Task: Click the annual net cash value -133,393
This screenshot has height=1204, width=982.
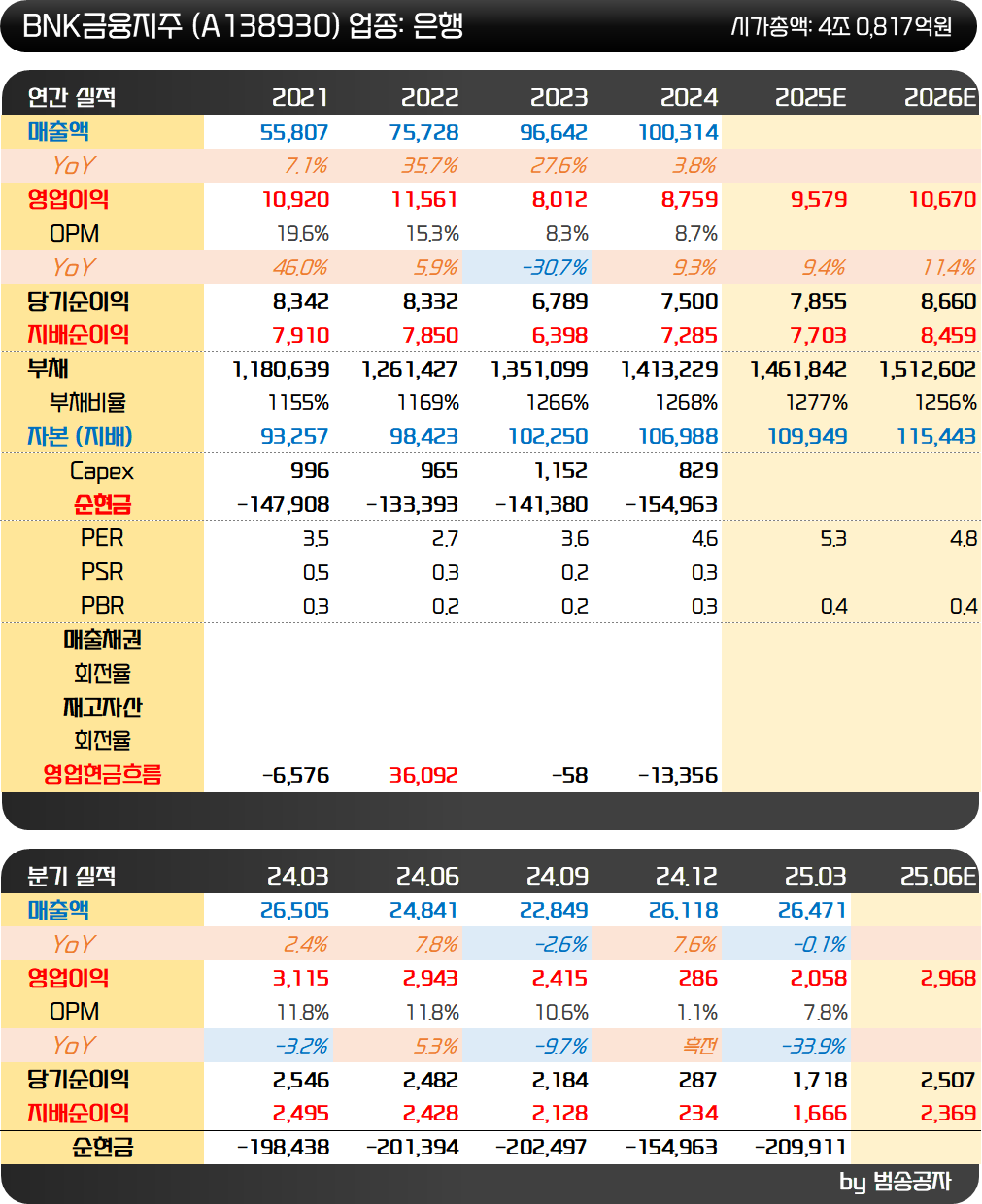Action: [412, 505]
